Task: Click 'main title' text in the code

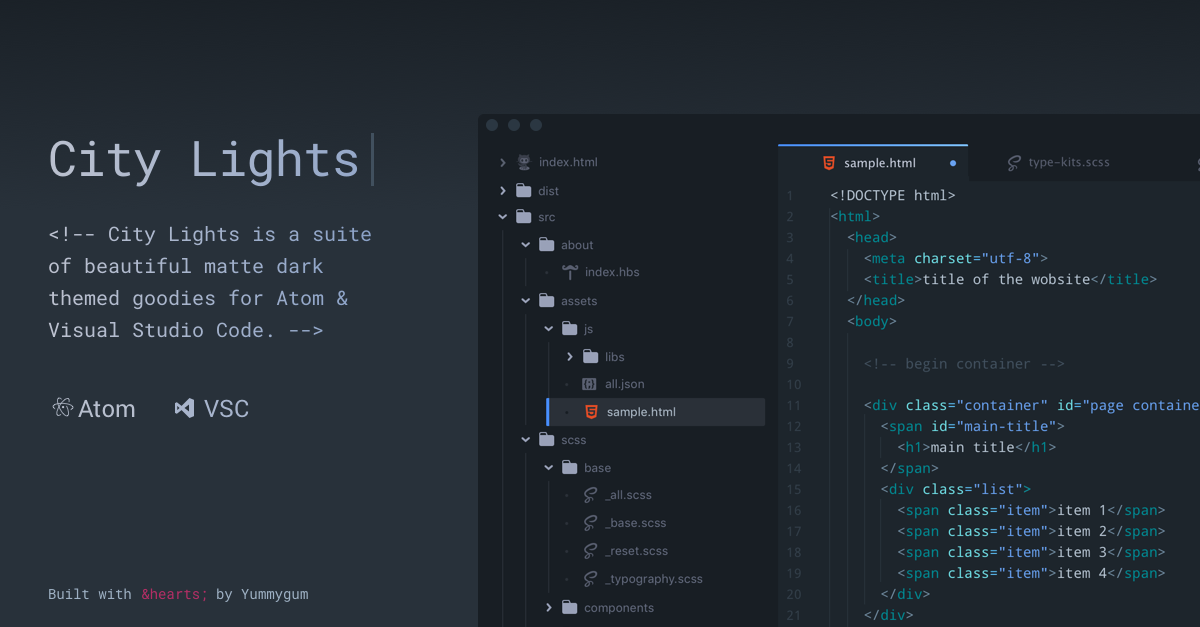Action: (x=972, y=447)
